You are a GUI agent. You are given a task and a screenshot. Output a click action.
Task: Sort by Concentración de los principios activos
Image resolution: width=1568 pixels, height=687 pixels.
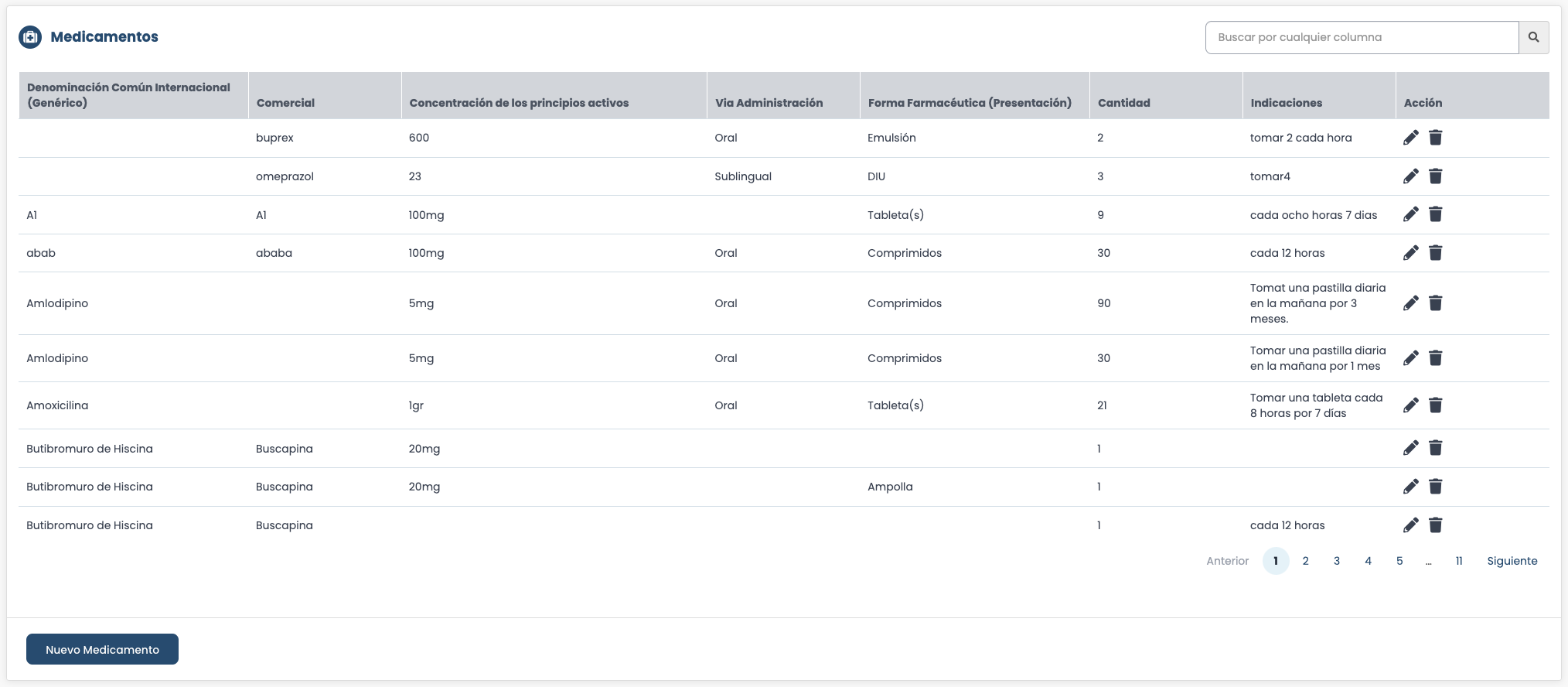[554, 95]
